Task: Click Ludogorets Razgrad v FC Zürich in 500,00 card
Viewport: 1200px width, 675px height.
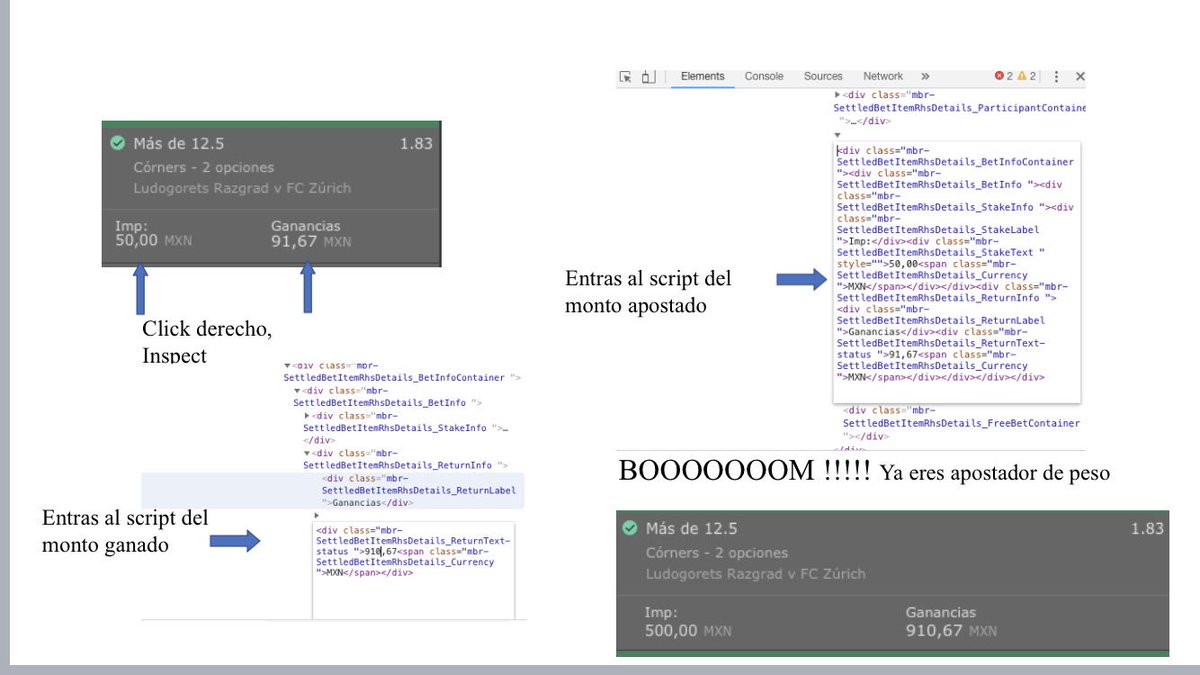Action: pos(755,574)
